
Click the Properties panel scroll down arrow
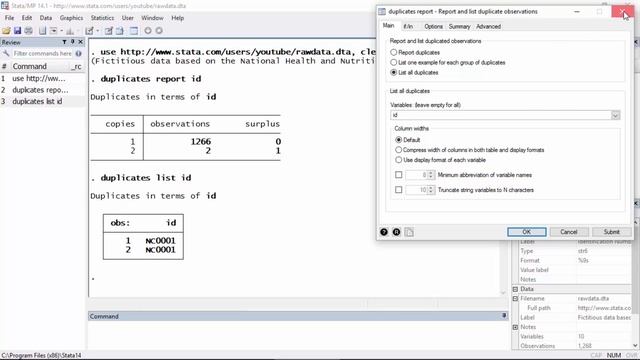pyautogui.click(x=635, y=345)
